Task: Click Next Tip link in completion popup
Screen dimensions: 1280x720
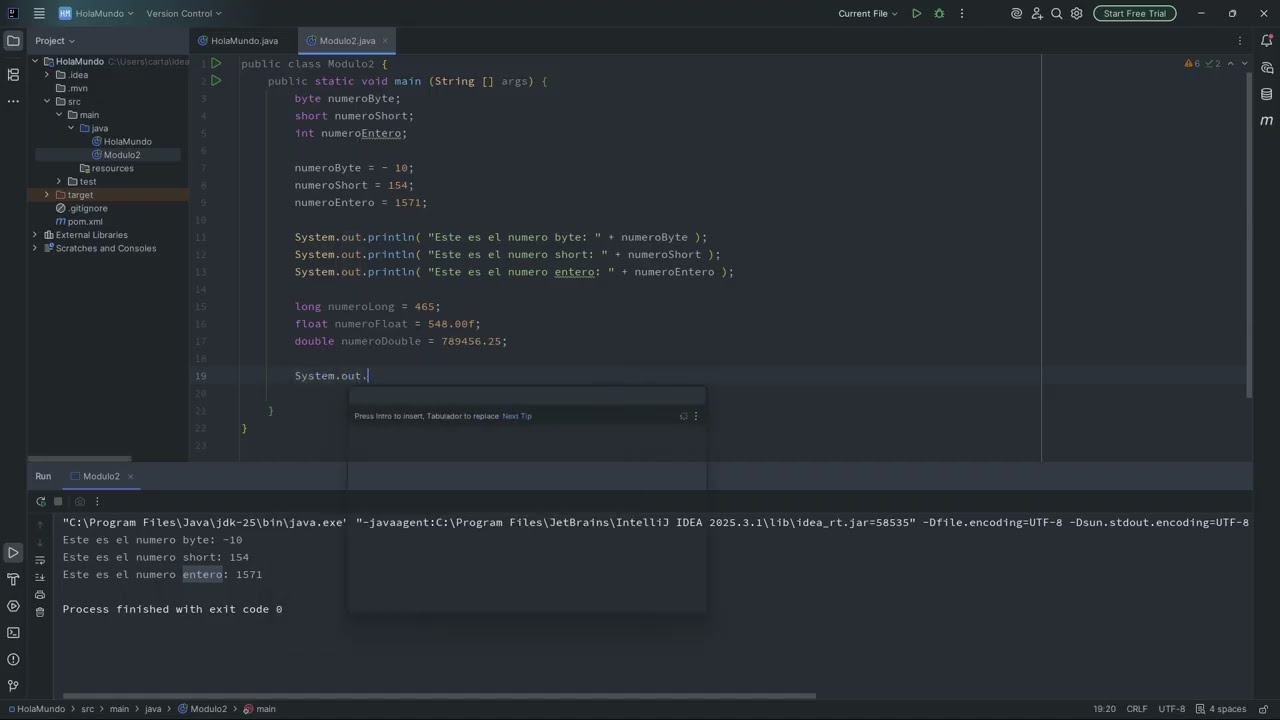Action: pos(517,416)
